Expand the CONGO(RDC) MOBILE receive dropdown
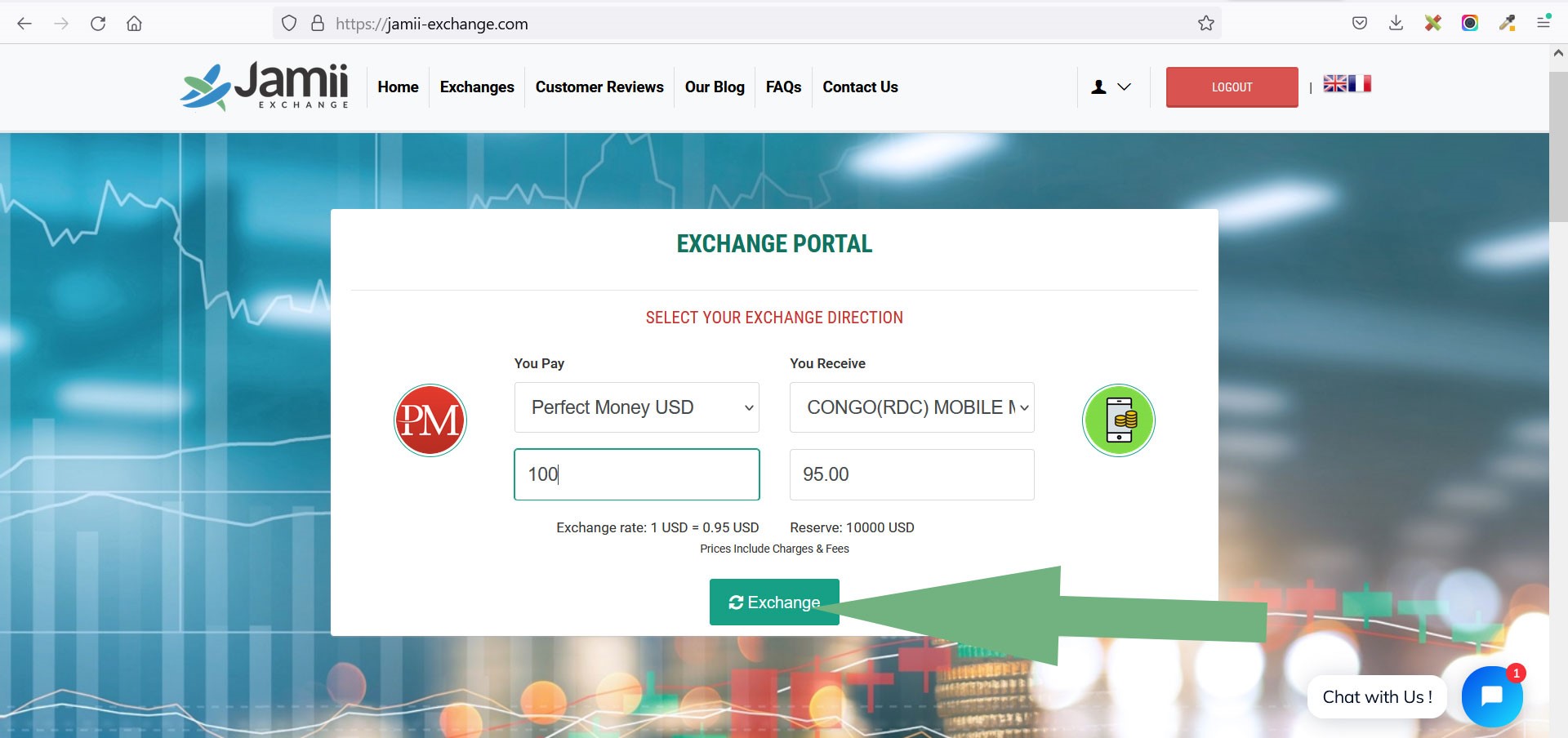Image resolution: width=1568 pixels, height=738 pixels. [912, 407]
